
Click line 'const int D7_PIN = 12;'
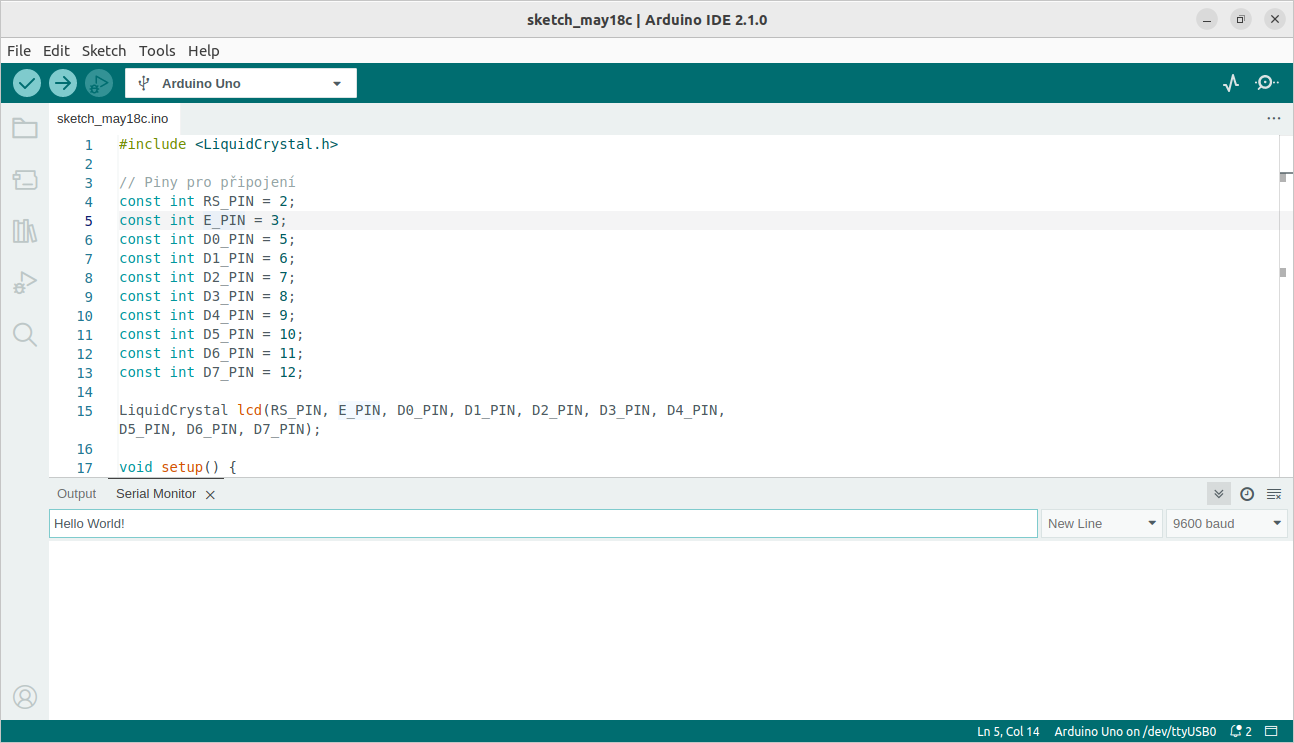(x=211, y=373)
